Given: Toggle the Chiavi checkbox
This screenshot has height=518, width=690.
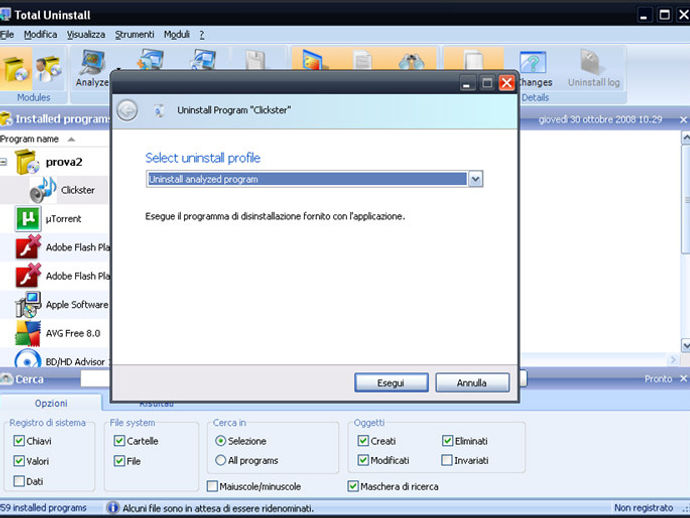Looking at the screenshot, I should [x=19, y=441].
